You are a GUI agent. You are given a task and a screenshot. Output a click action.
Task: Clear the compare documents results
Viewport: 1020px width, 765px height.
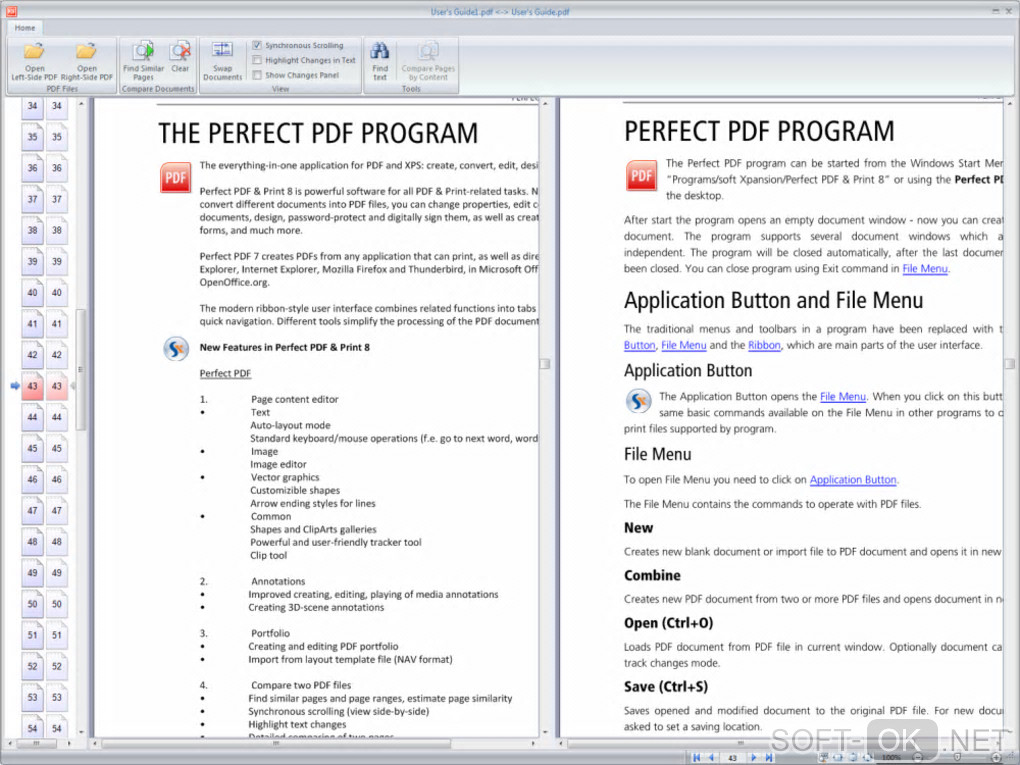[x=180, y=57]
